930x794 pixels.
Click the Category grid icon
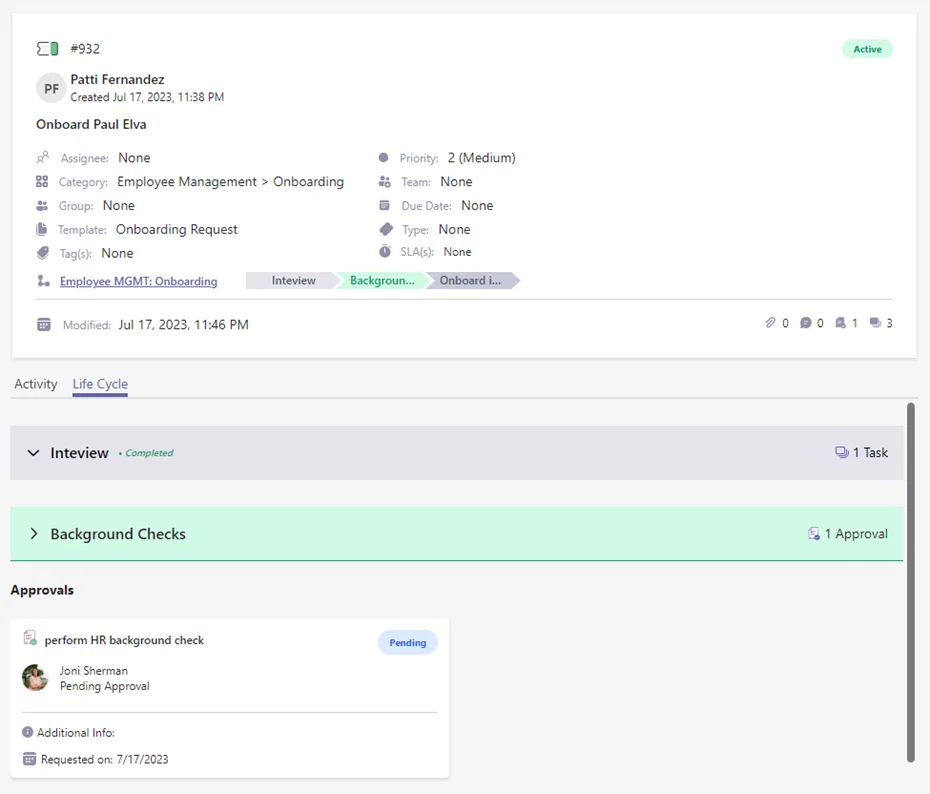(x=42, y=181)
